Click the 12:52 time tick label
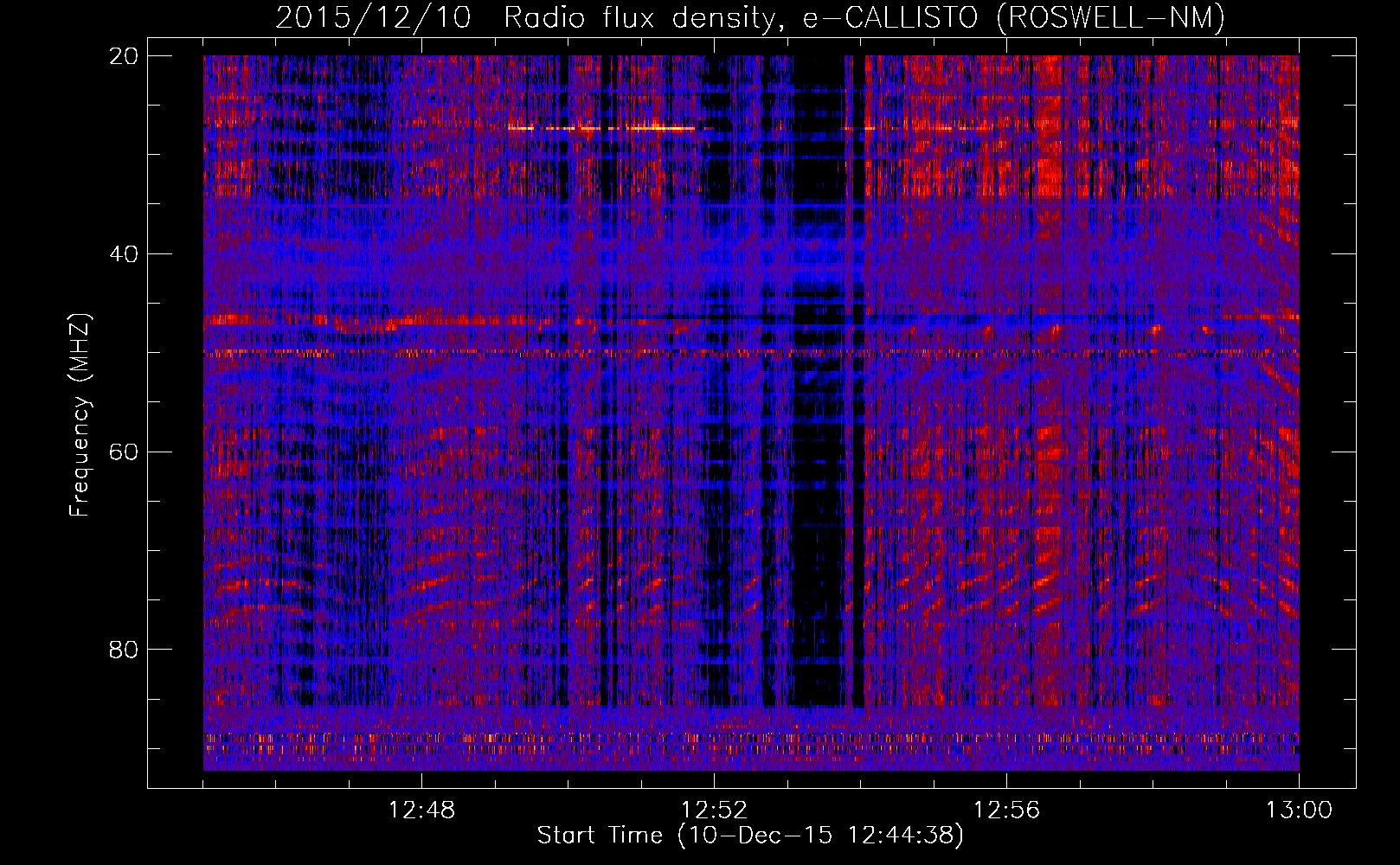The width and height of the screenshot is (1400, 865). coord(714,811)
